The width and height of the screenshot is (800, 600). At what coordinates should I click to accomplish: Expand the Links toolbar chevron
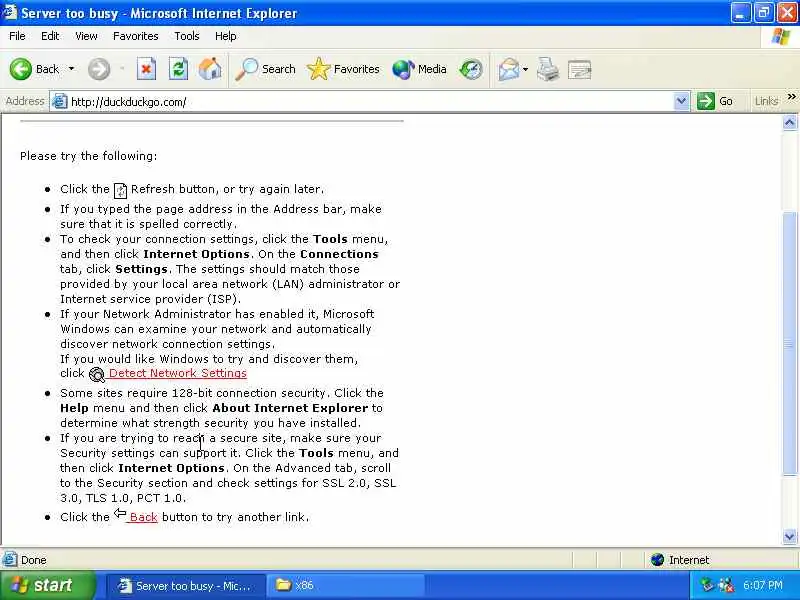[791, 96]
